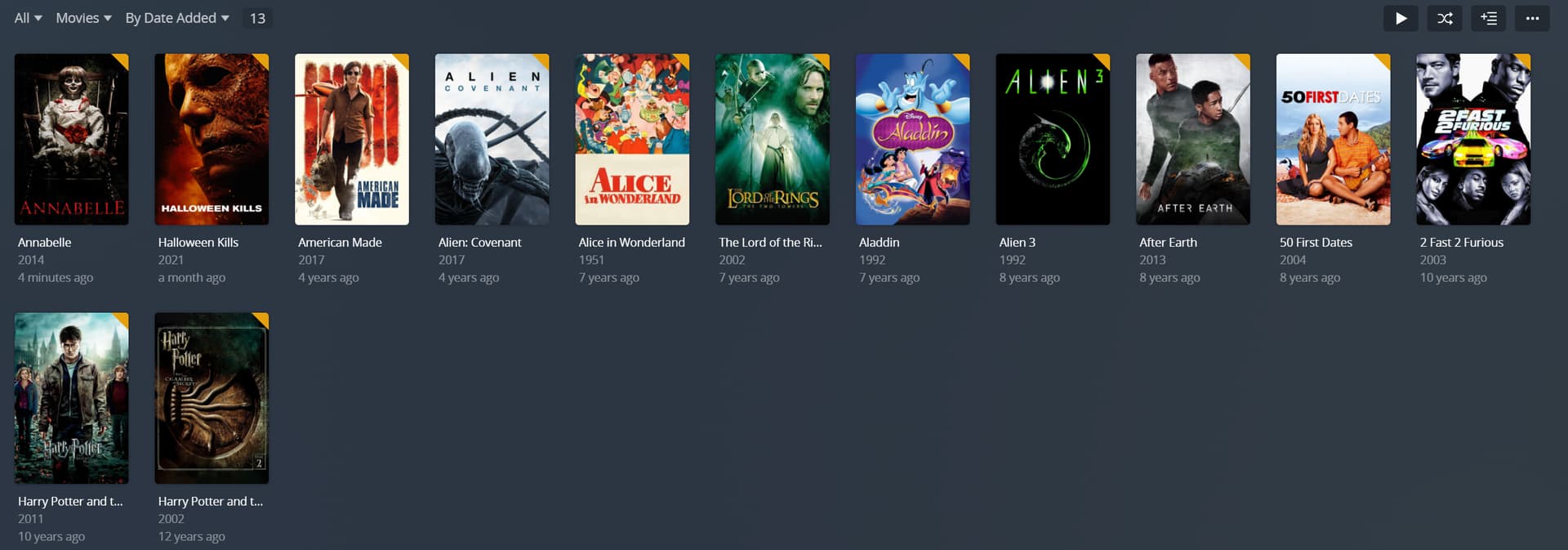Open the Halloween Kills poster
This screenshot has width=1568, height=550.
tap(212, 139)
